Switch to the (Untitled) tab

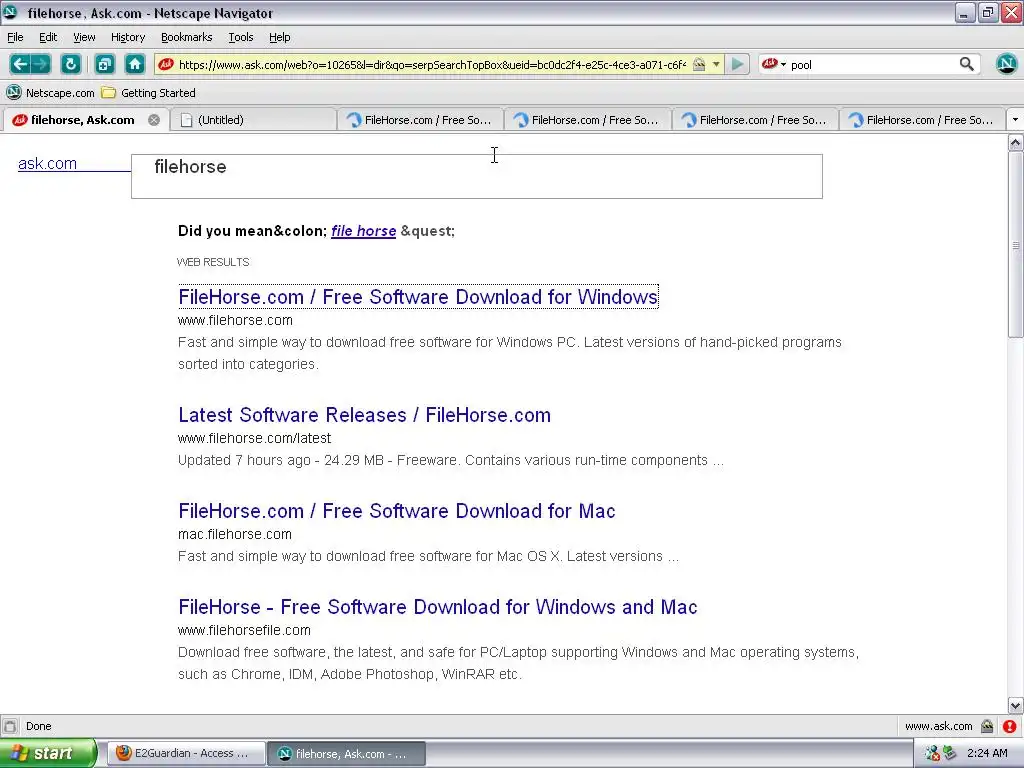click(x=253, y=120)
